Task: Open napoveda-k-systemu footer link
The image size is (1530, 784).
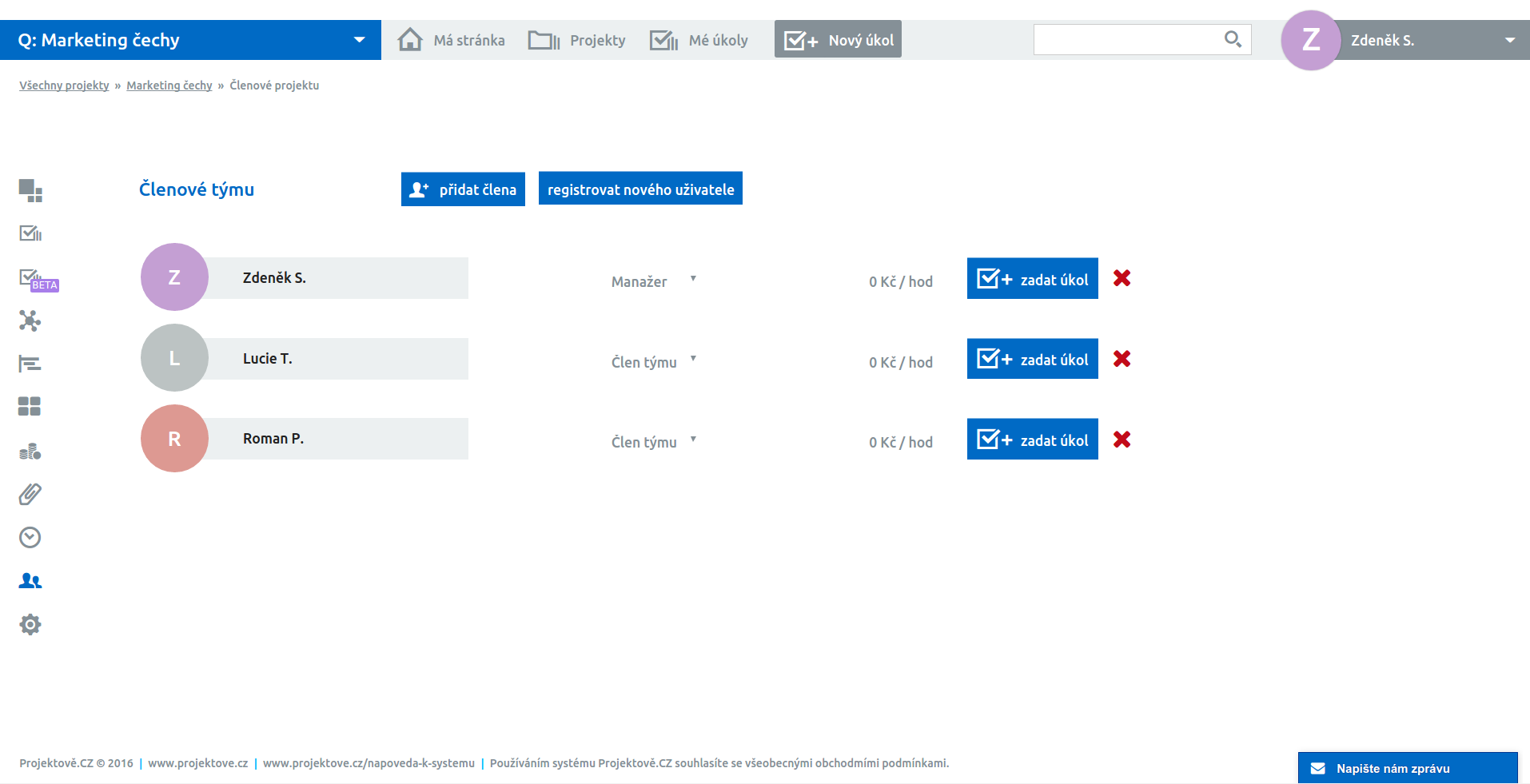Action: coord(369,763)
